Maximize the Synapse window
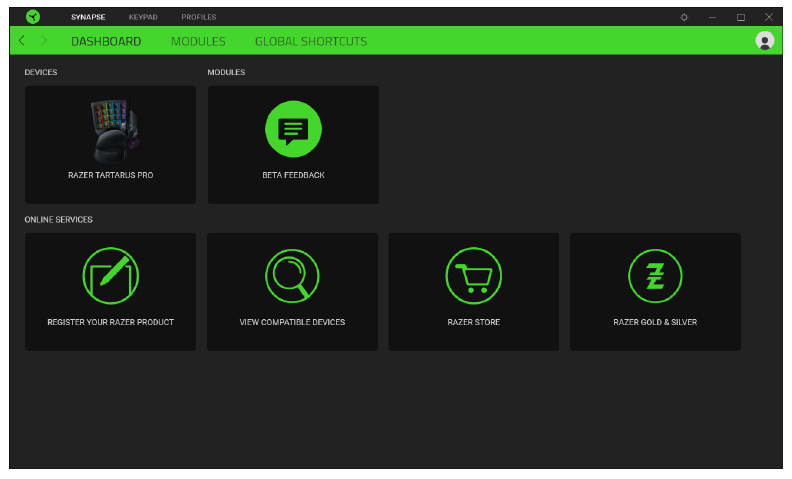792x479 pixels. pos(740,17)
